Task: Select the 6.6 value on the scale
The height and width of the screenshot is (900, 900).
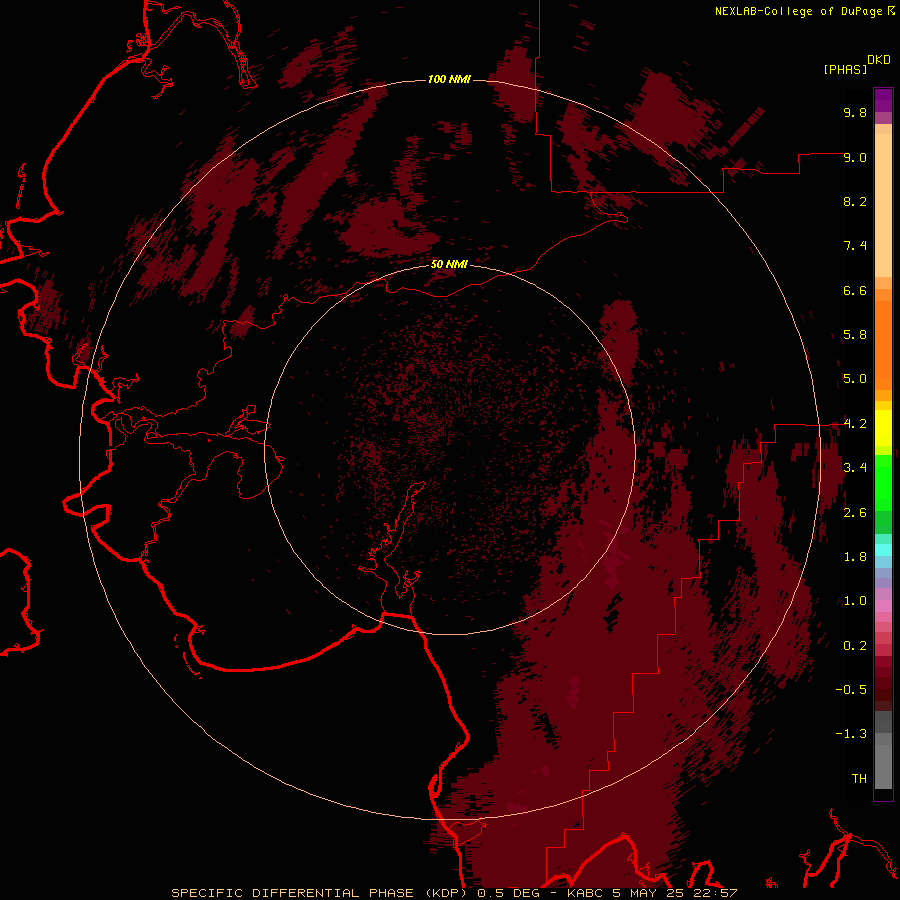Action: coord(855,290)
